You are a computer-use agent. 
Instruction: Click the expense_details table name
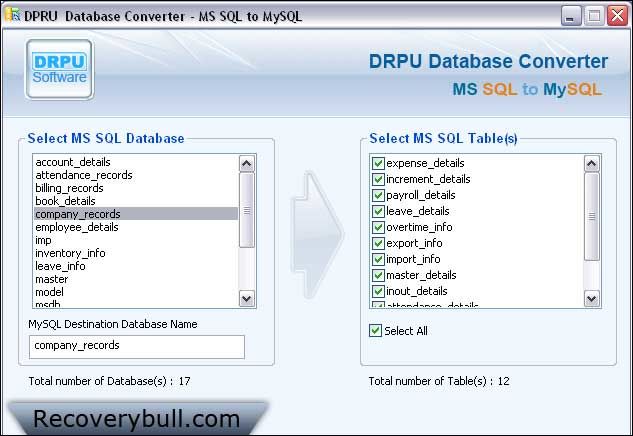pyautogui.click(x=425, y=163)
